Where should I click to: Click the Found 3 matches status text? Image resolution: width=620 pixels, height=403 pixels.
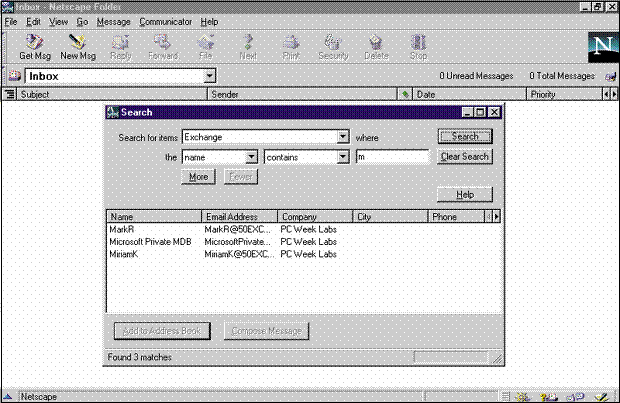click(140, 357)
